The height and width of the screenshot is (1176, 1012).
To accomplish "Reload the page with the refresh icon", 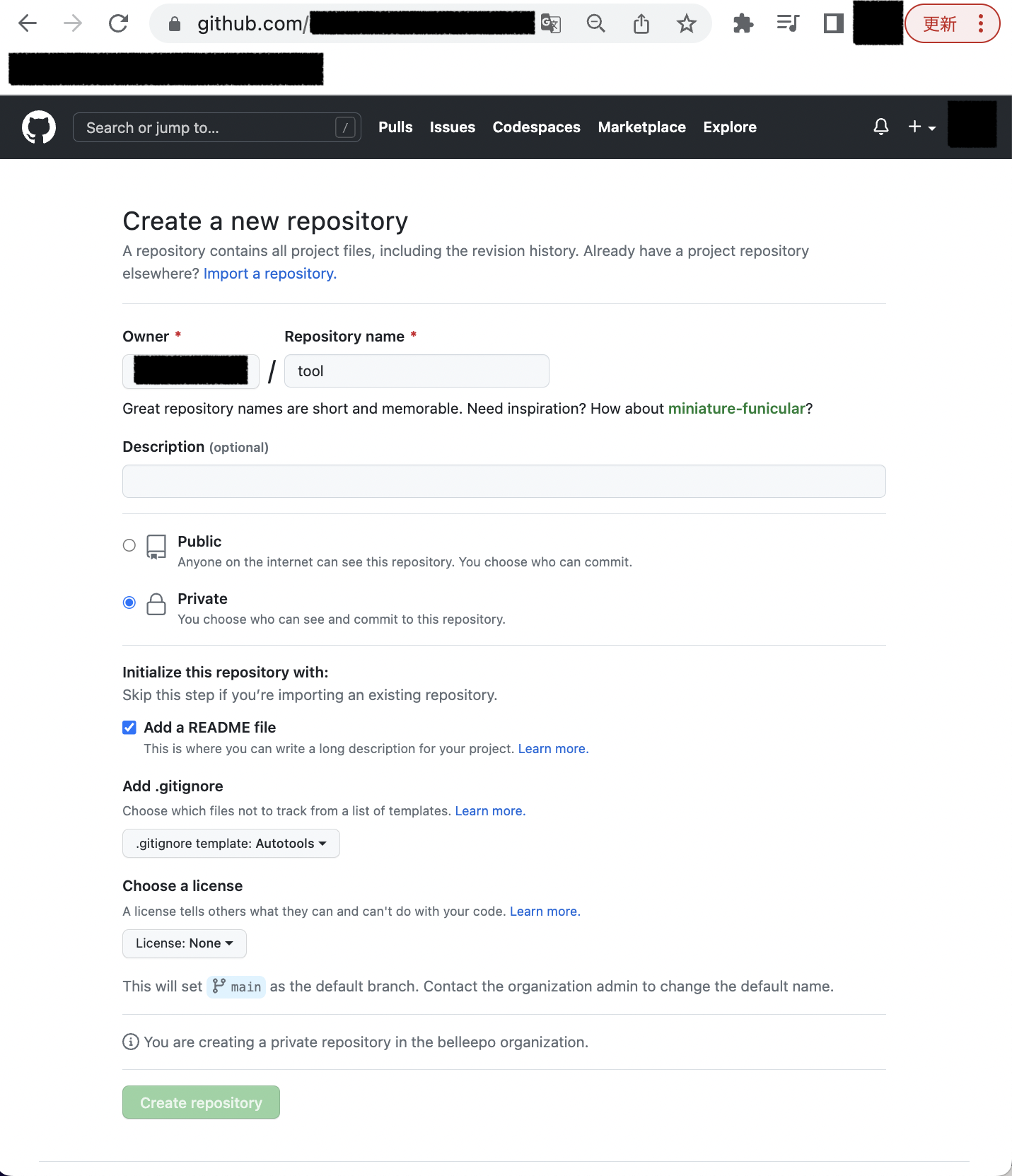I will (118, 23).
